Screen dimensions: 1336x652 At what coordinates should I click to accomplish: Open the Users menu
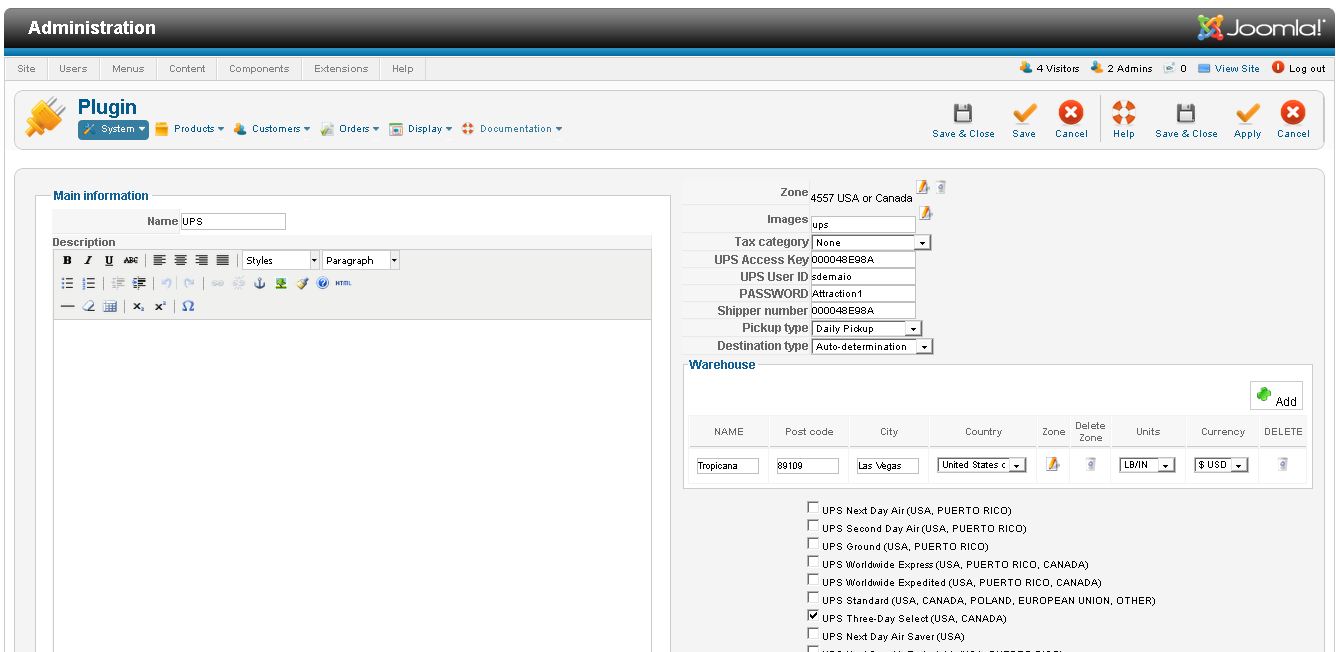73,69
